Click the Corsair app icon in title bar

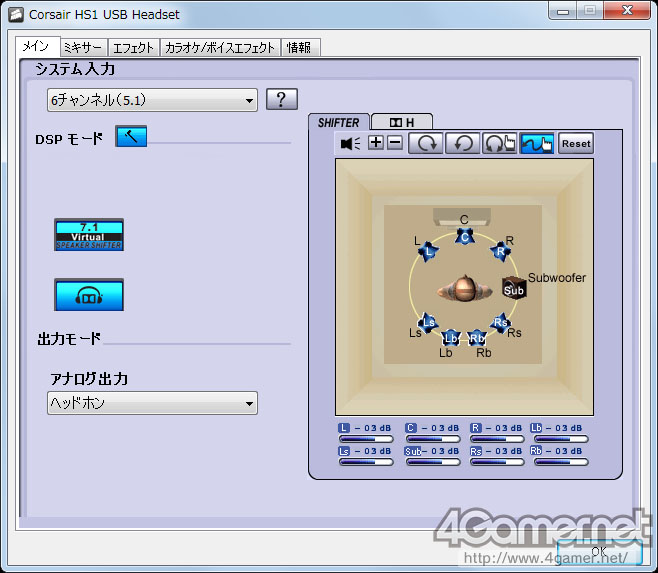pos(16,15)
